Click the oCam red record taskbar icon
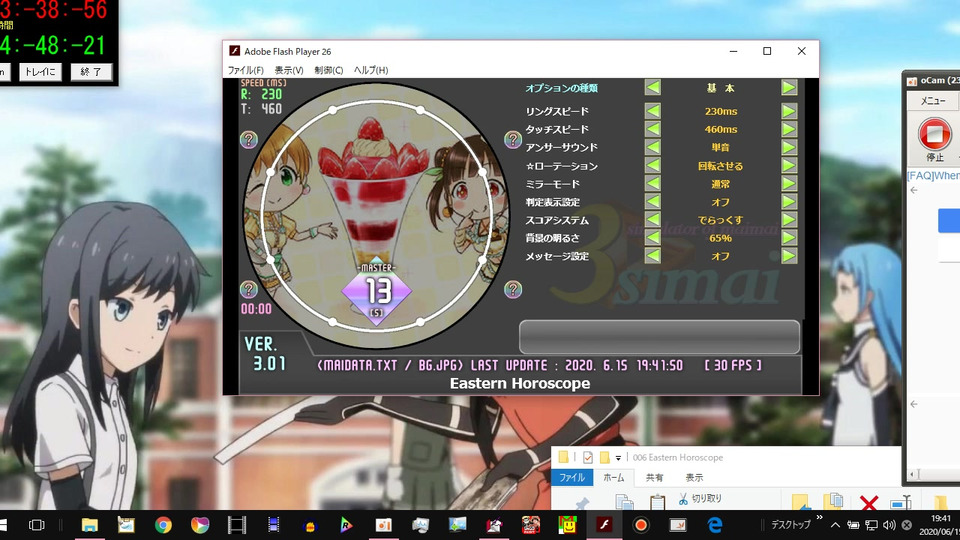This screenshot has width=960, height=540. (x=641, y=525)
